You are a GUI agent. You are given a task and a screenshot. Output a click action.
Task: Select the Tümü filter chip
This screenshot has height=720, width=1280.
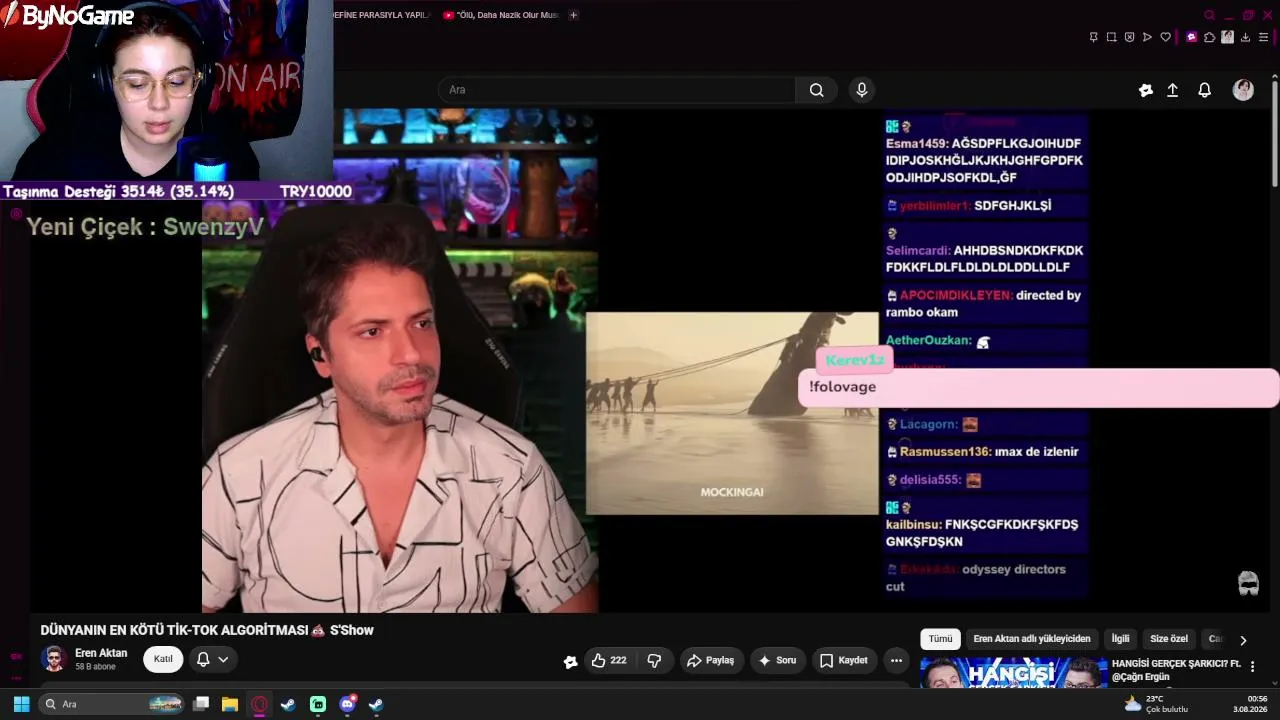tap(941, 639)
